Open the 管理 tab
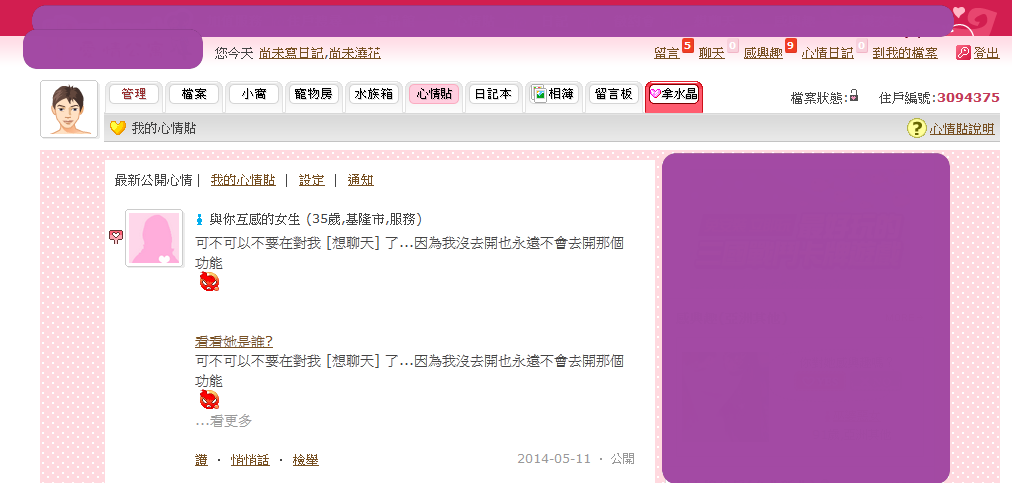 134,94
